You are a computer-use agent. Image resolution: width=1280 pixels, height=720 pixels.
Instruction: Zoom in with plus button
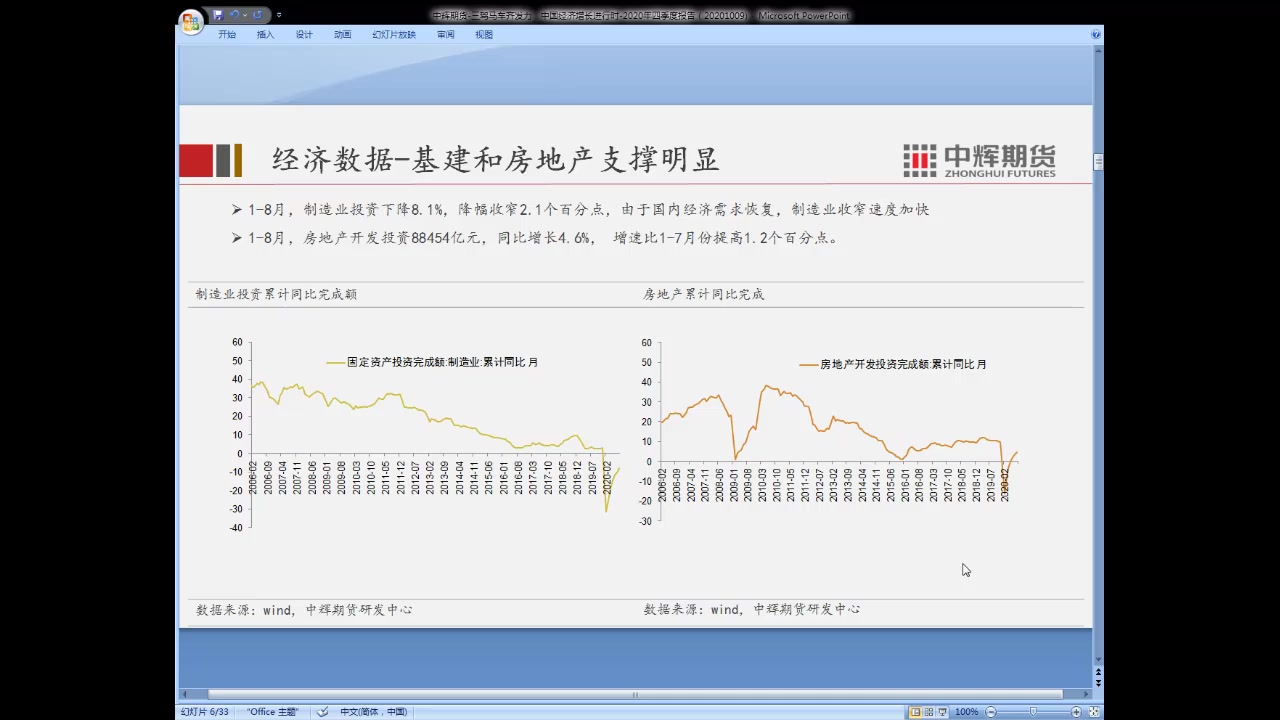1076,712
